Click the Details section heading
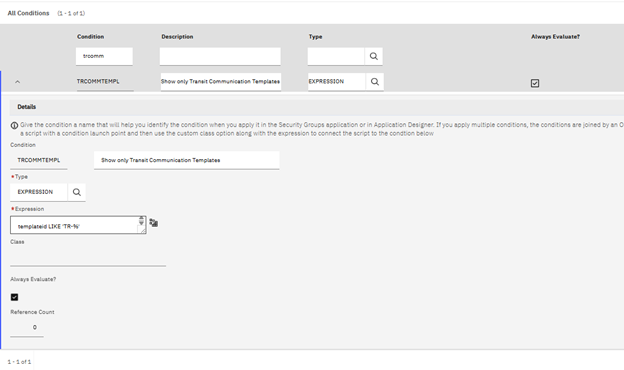The height and width of the screenshot is (370, 624). point(27,107)
